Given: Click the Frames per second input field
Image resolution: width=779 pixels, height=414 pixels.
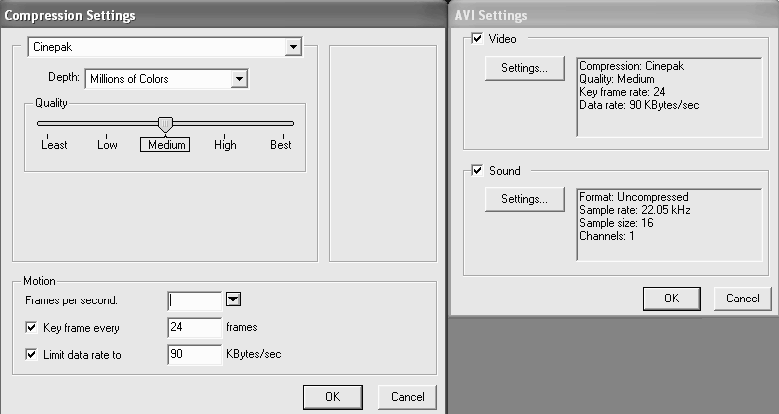Looking at the screenshot, I should (x=194, y=299).
